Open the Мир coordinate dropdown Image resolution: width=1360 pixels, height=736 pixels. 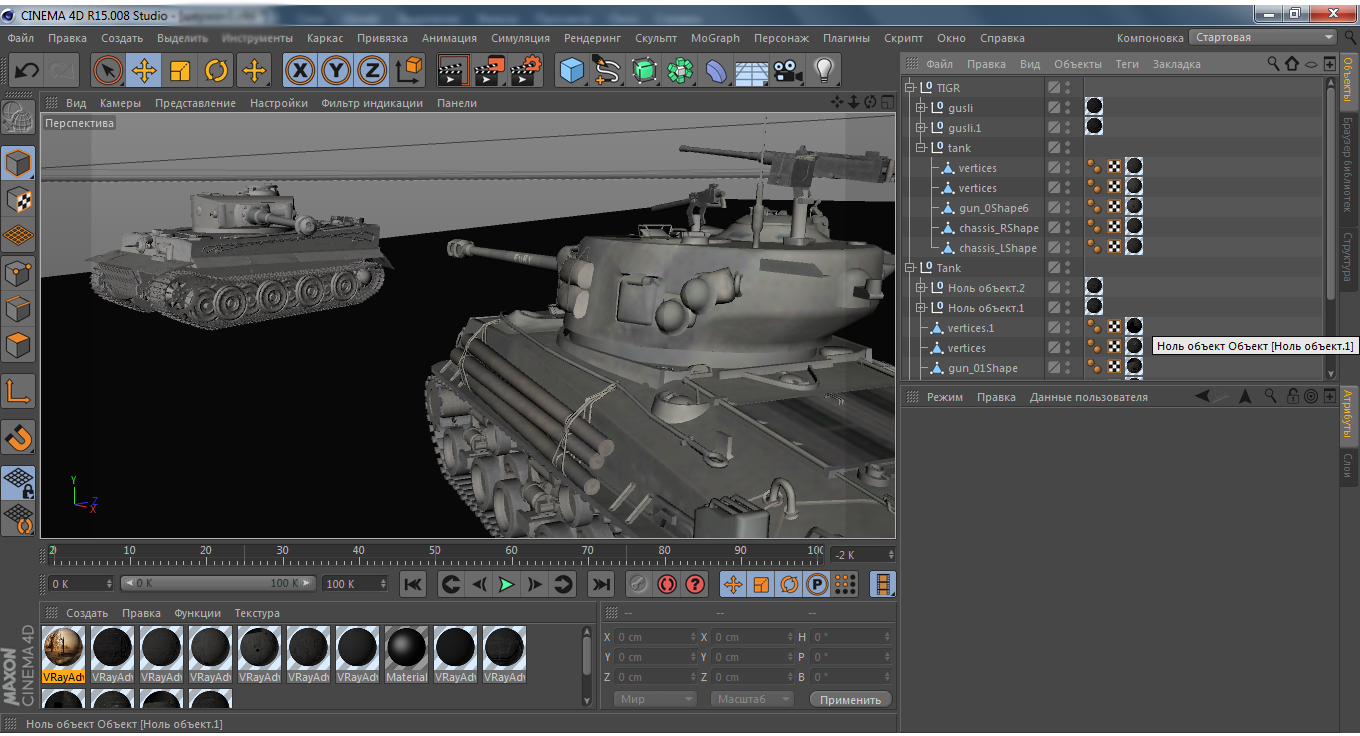click(x=654, y=699)
